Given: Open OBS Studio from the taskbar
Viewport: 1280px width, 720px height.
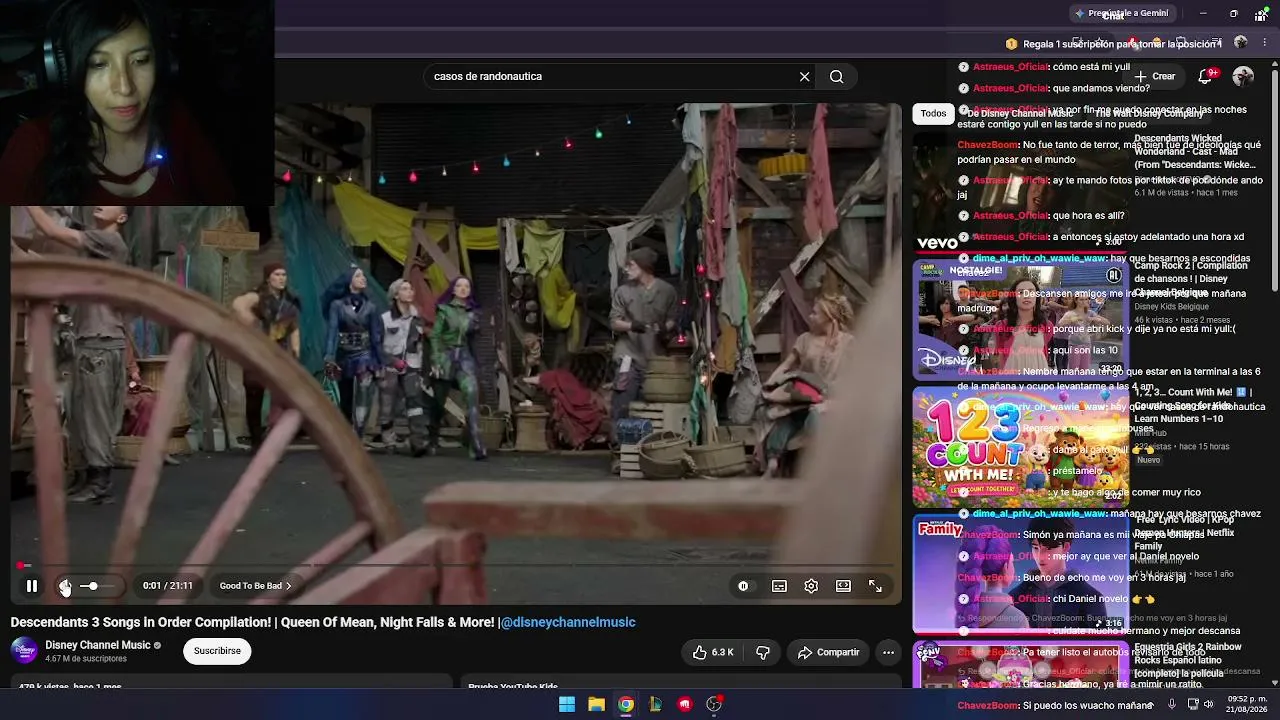Looking at the screenshot, I should click(714, 704).
